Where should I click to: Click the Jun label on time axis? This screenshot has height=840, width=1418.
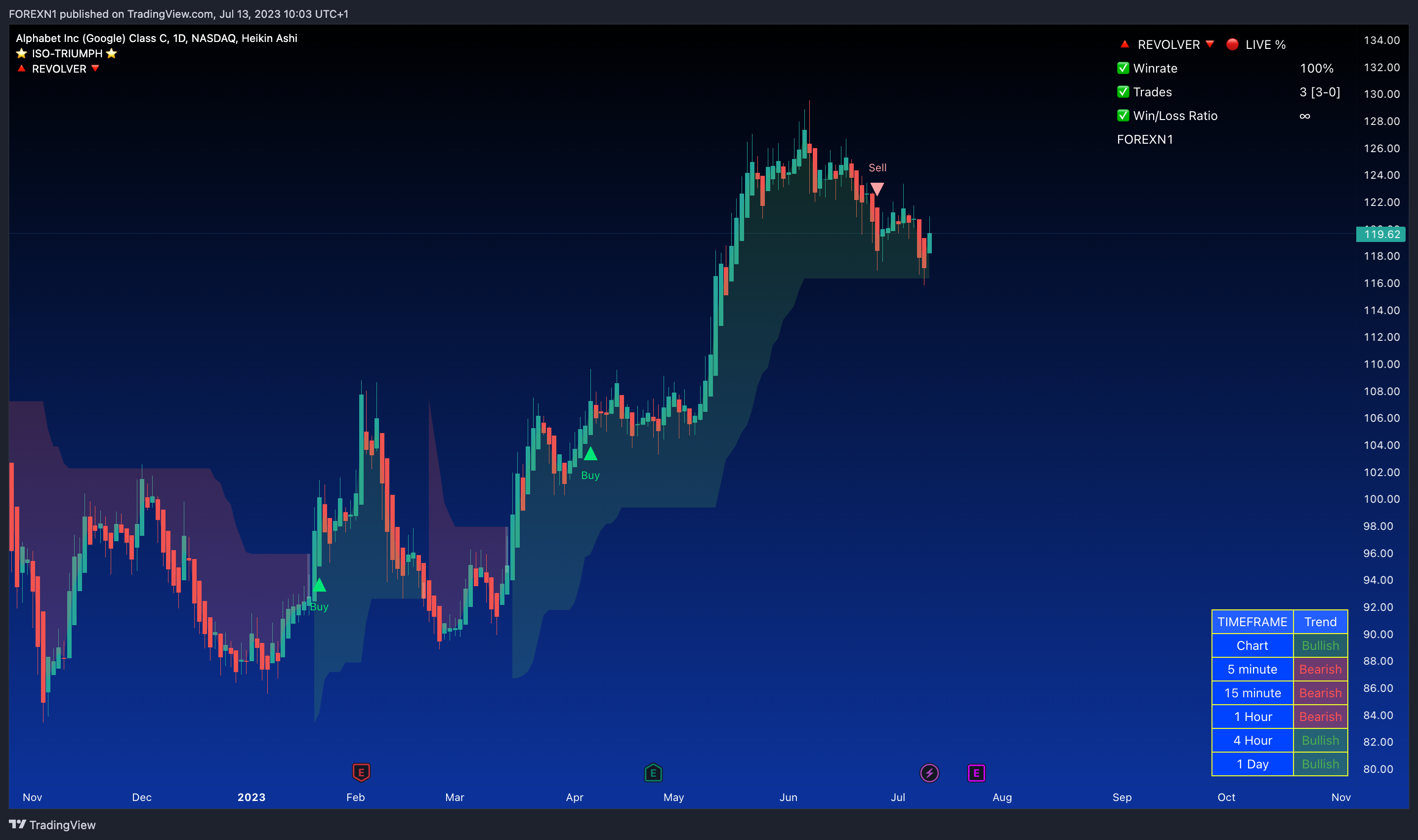[x=788, y=797]
